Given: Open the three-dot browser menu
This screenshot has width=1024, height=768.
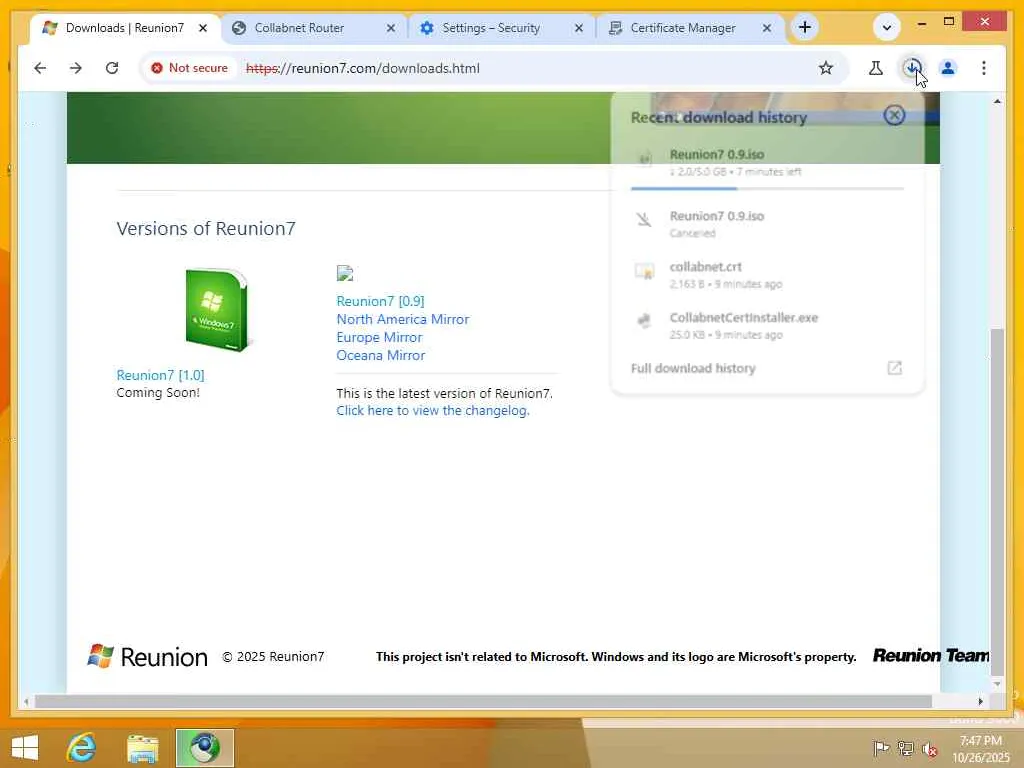Looking at the screenshot, I should (984, 68).
